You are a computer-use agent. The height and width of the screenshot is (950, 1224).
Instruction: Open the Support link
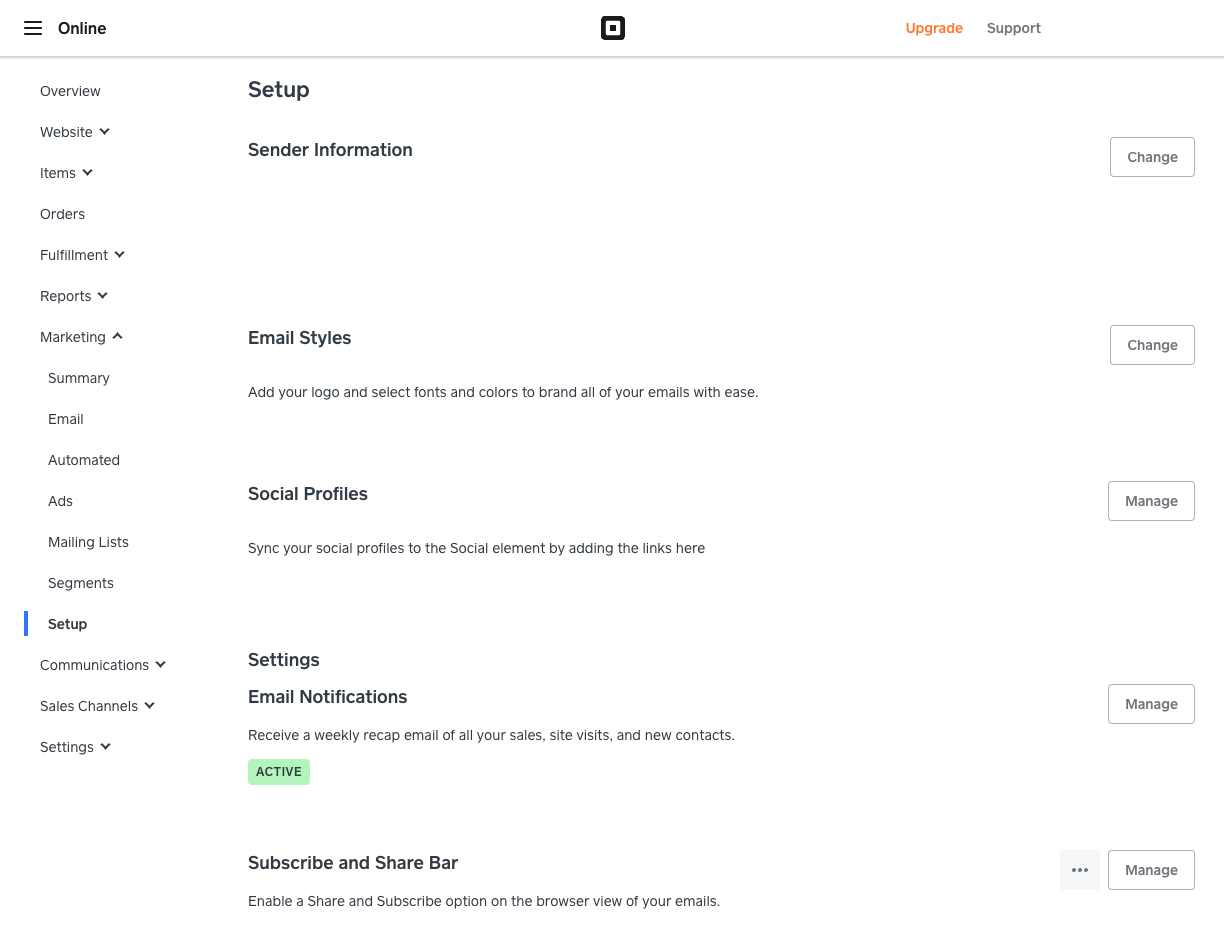coord(1013,28)
